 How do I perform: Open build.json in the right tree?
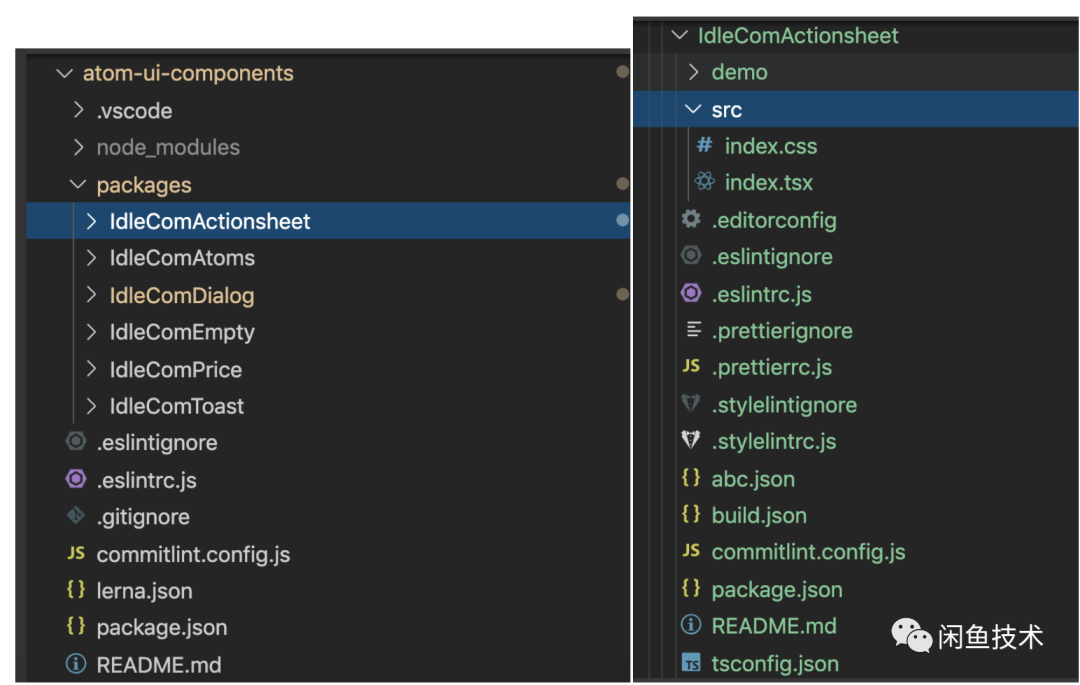(758, 516)
